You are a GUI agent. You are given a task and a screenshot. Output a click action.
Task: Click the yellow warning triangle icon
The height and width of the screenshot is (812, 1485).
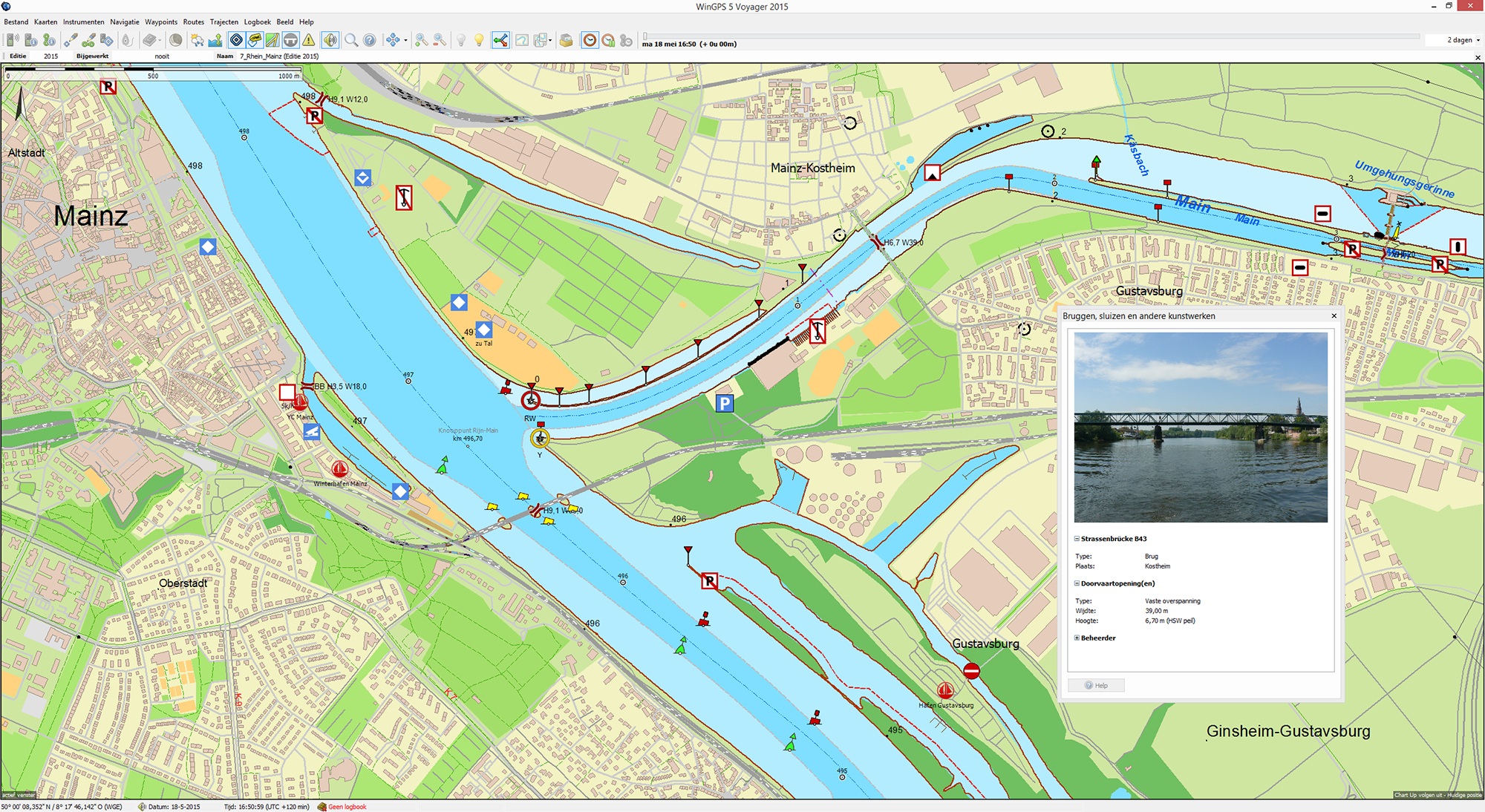click(x=309, y=40)
